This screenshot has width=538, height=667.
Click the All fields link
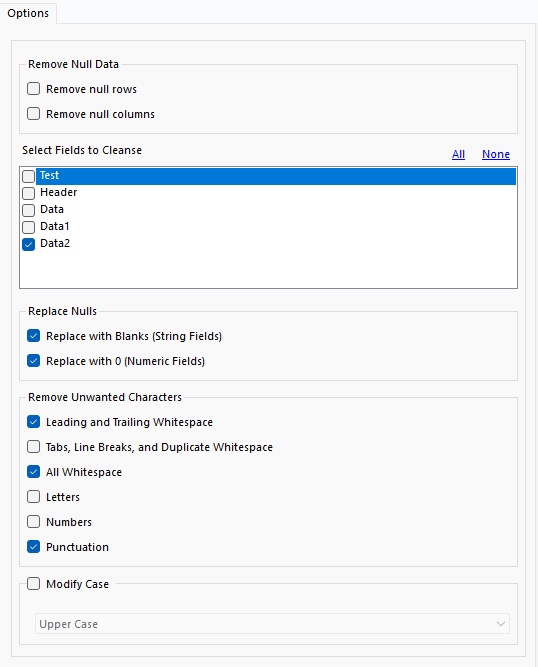pyautogui.click(x=458, y=154)
